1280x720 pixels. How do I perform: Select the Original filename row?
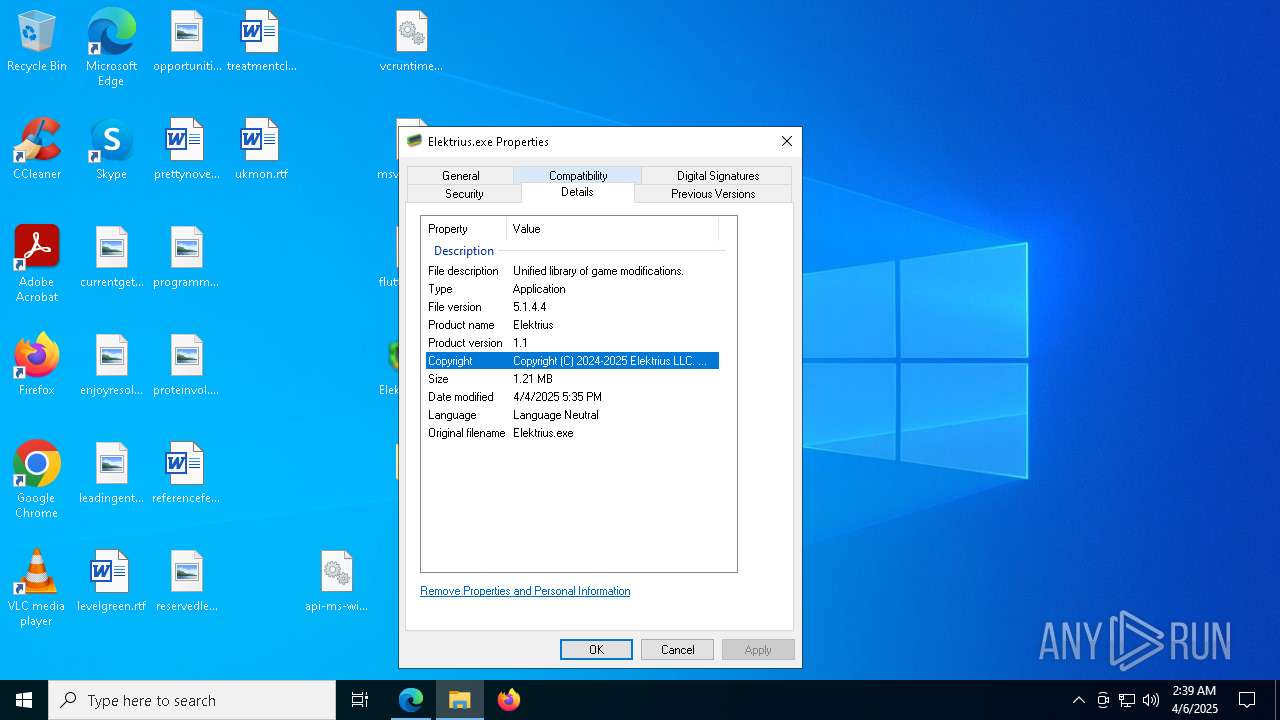tap(572, 433)
